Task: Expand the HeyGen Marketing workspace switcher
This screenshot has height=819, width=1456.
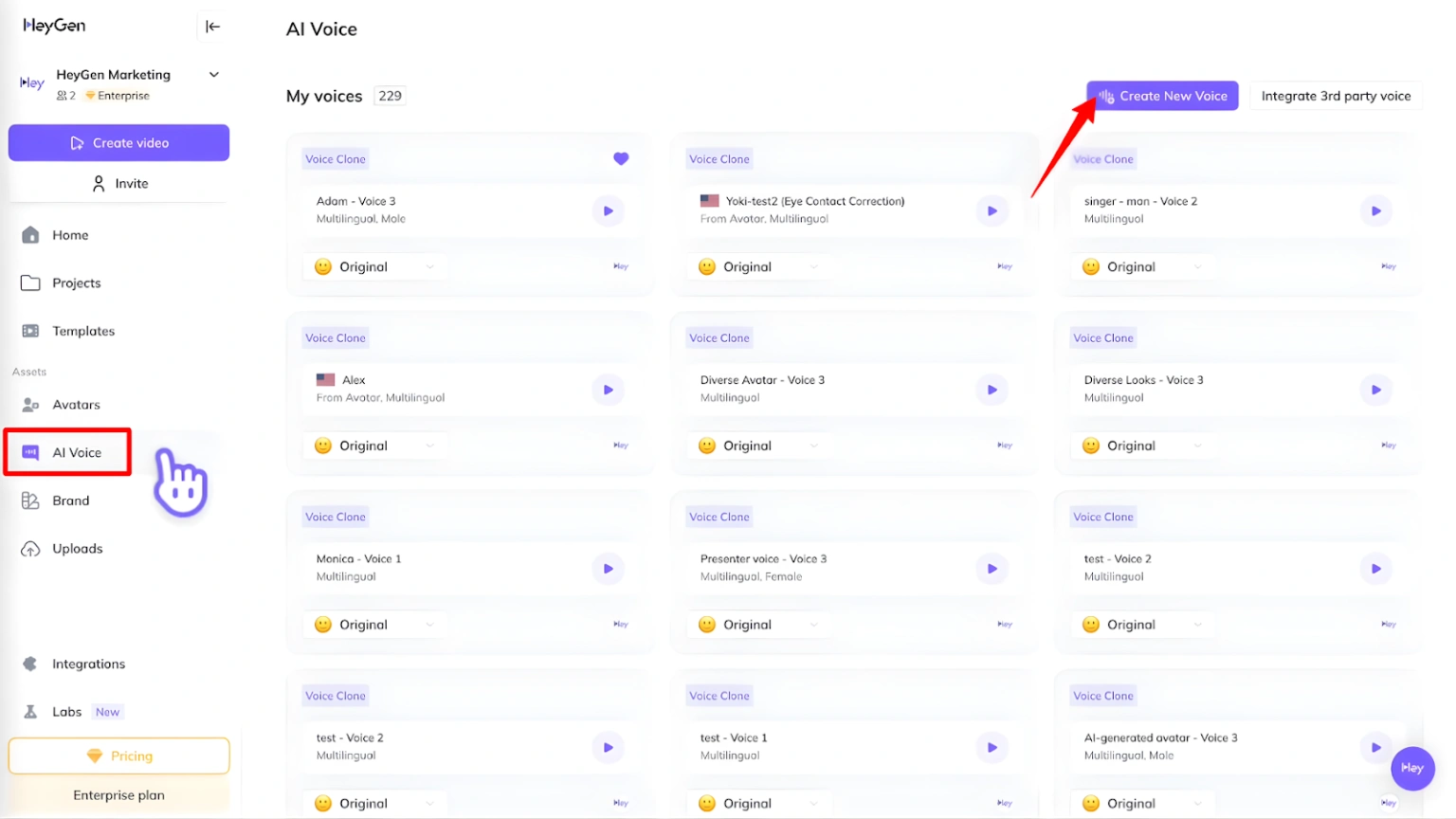Action: pyautogui.click(x=213, y=74)
